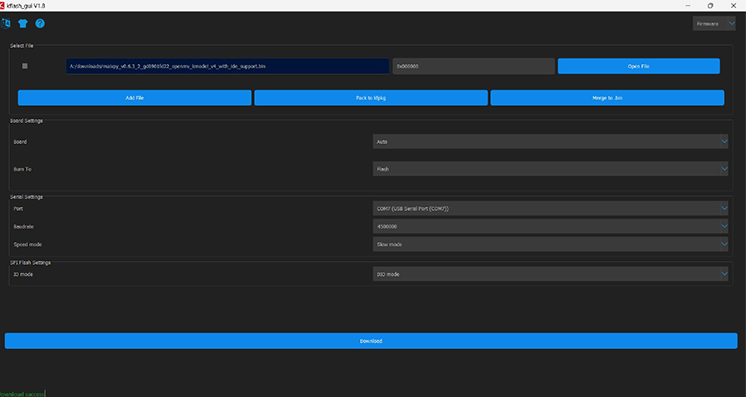This screenshot has width=750, height=397.
Task: Expand the Port dropdown showing COM7
Action: [550, 209]
